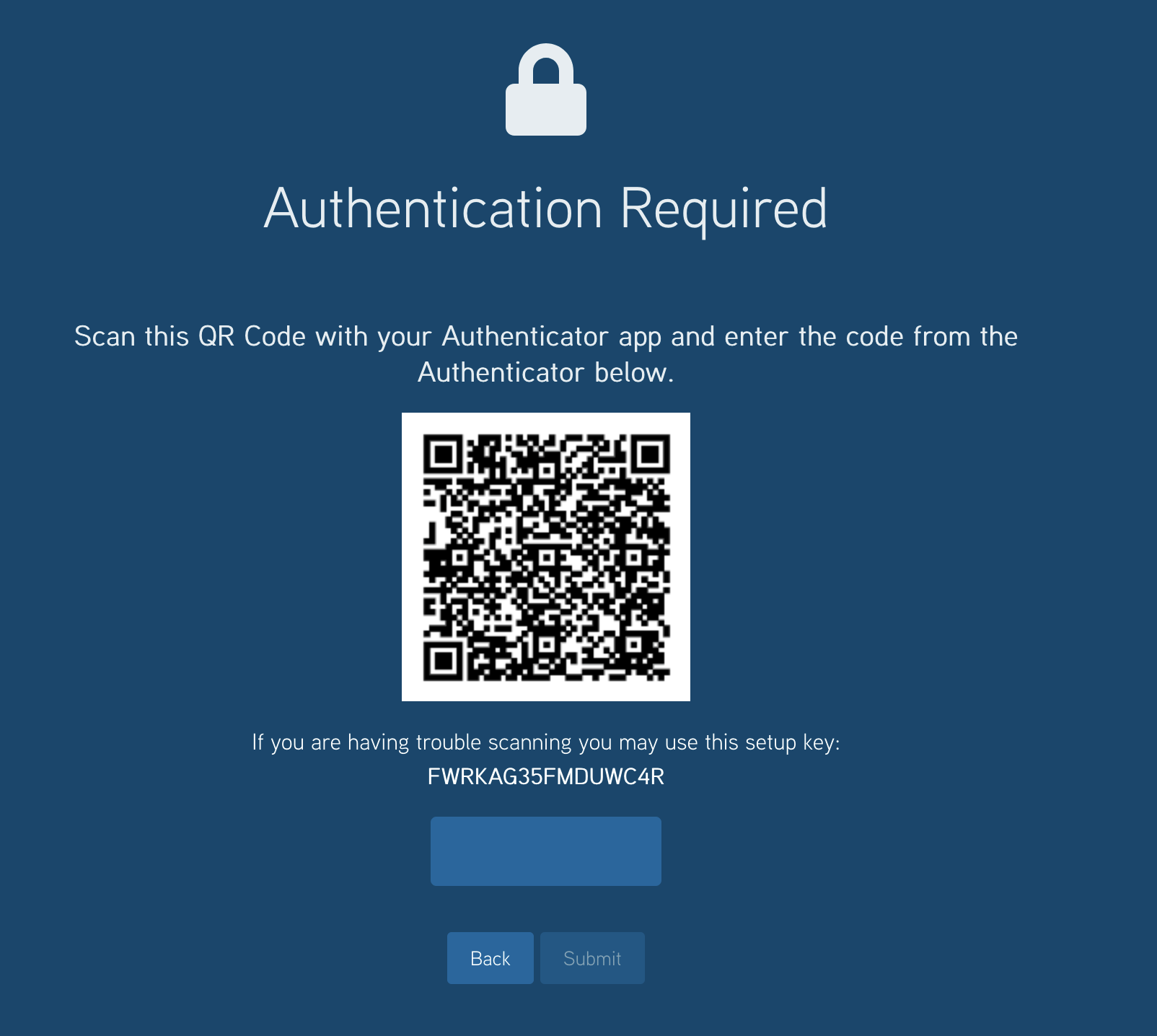The width and height of the screenshot is (1157, 1036).
Task: Click the "Authenticator below." text line
Action: pyautogui.click(x=546, y=373)
